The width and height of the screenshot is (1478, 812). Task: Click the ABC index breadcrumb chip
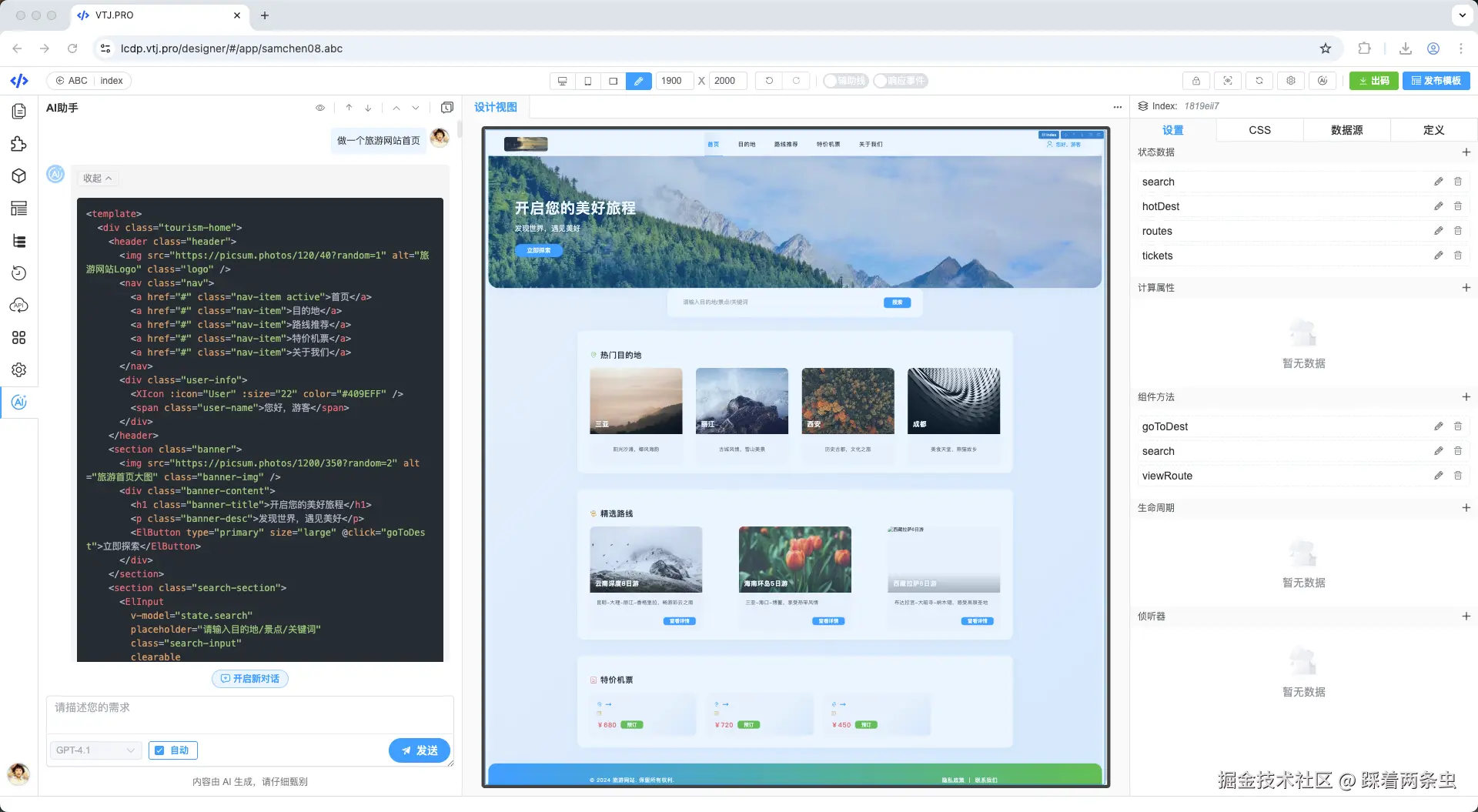click(x=89, y=81)
